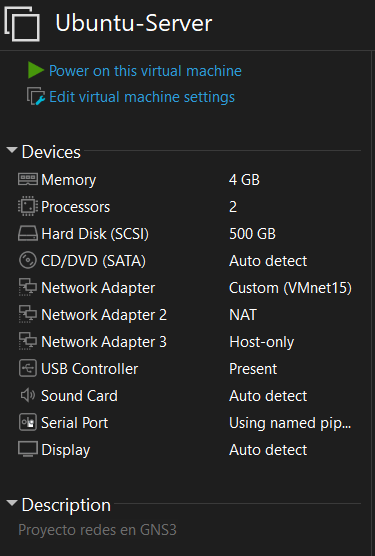Screen dimensions: 375x556
Task: Select the Sound Card label
Action: coord(79,396)
